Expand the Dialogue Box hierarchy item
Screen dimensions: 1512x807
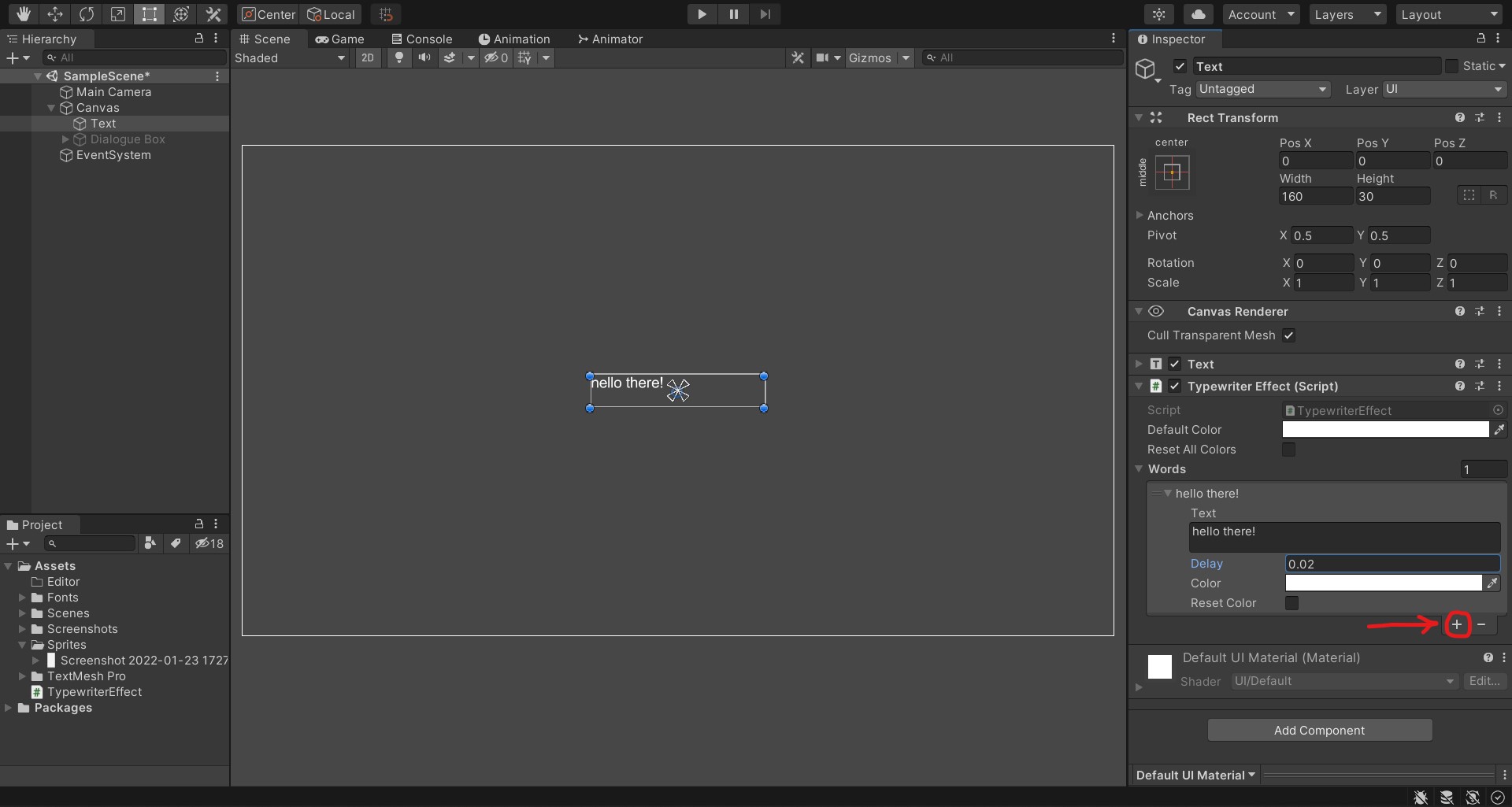click(65, 139)
